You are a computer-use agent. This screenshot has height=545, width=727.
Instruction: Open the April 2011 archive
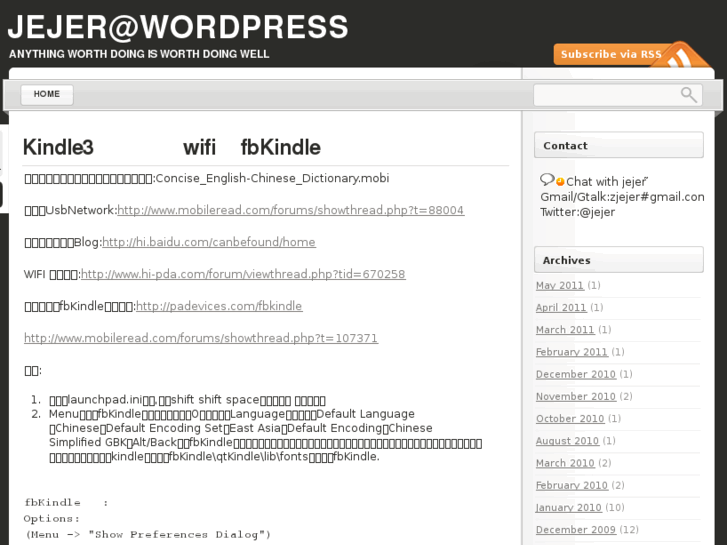[561, 308]
